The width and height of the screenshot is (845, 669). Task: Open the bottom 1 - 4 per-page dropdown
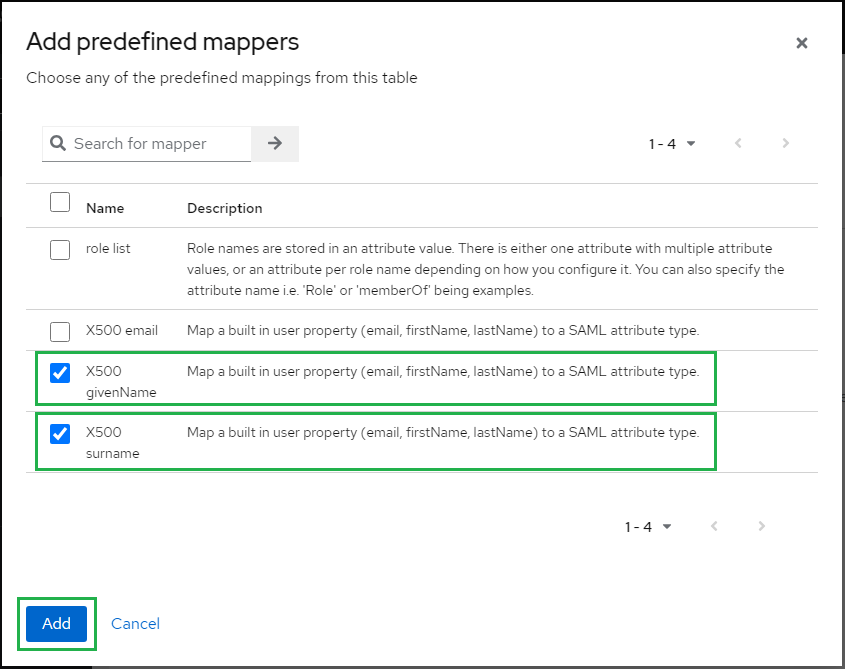648,527
